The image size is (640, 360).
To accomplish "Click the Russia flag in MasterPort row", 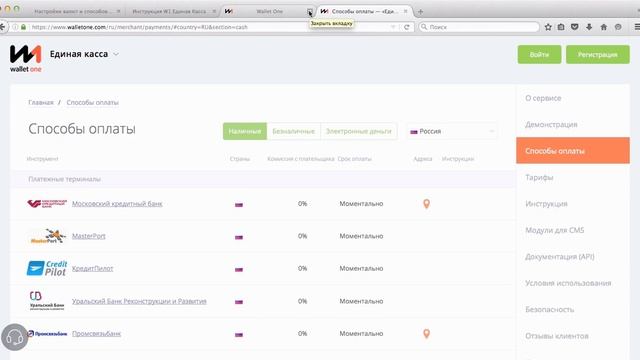I will pos(239,237).
